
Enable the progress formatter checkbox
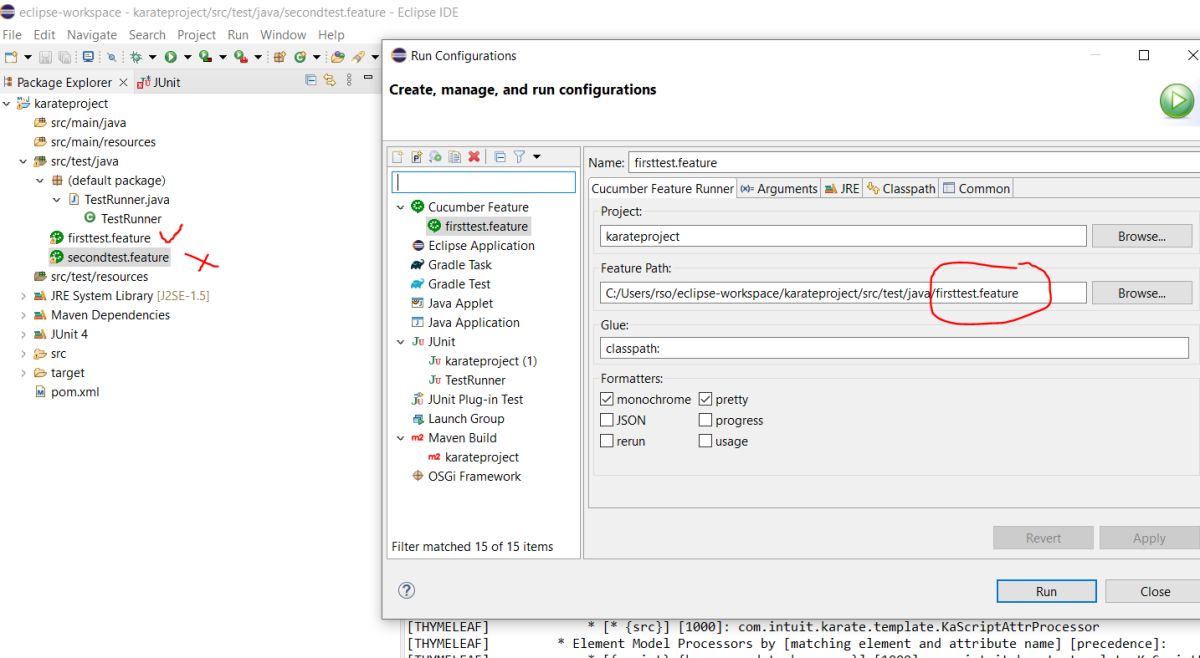coord(706,420)
